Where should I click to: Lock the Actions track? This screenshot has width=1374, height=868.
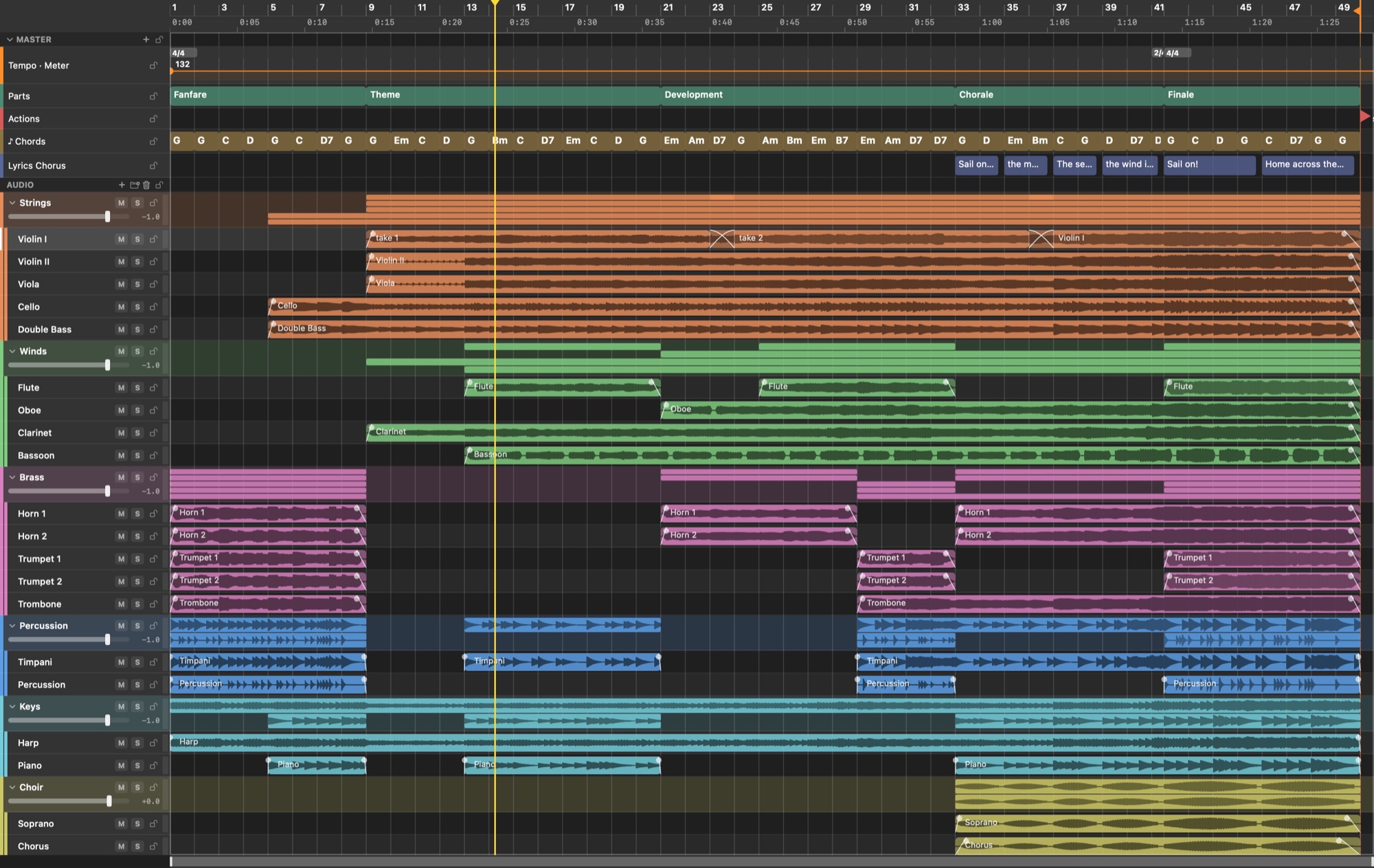153,119
